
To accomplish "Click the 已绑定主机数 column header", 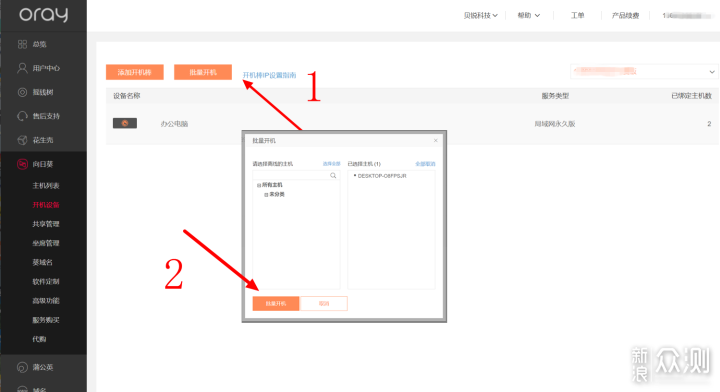I will tap(692, 96).
